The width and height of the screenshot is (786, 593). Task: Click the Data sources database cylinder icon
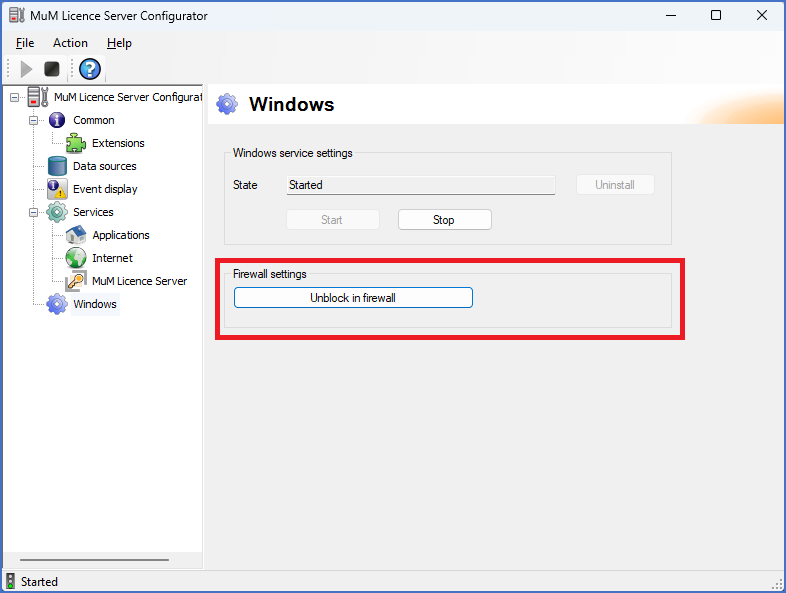57,166
